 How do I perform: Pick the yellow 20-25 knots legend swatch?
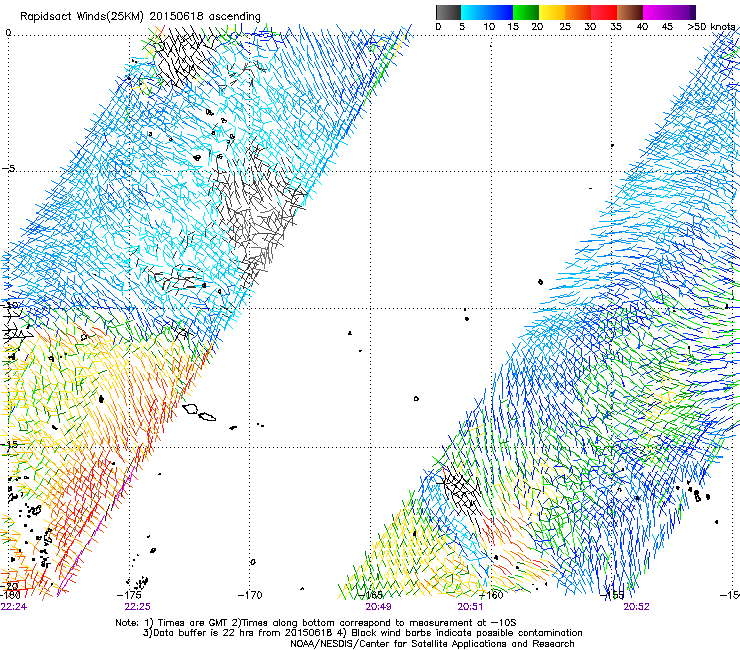(552, 13)
